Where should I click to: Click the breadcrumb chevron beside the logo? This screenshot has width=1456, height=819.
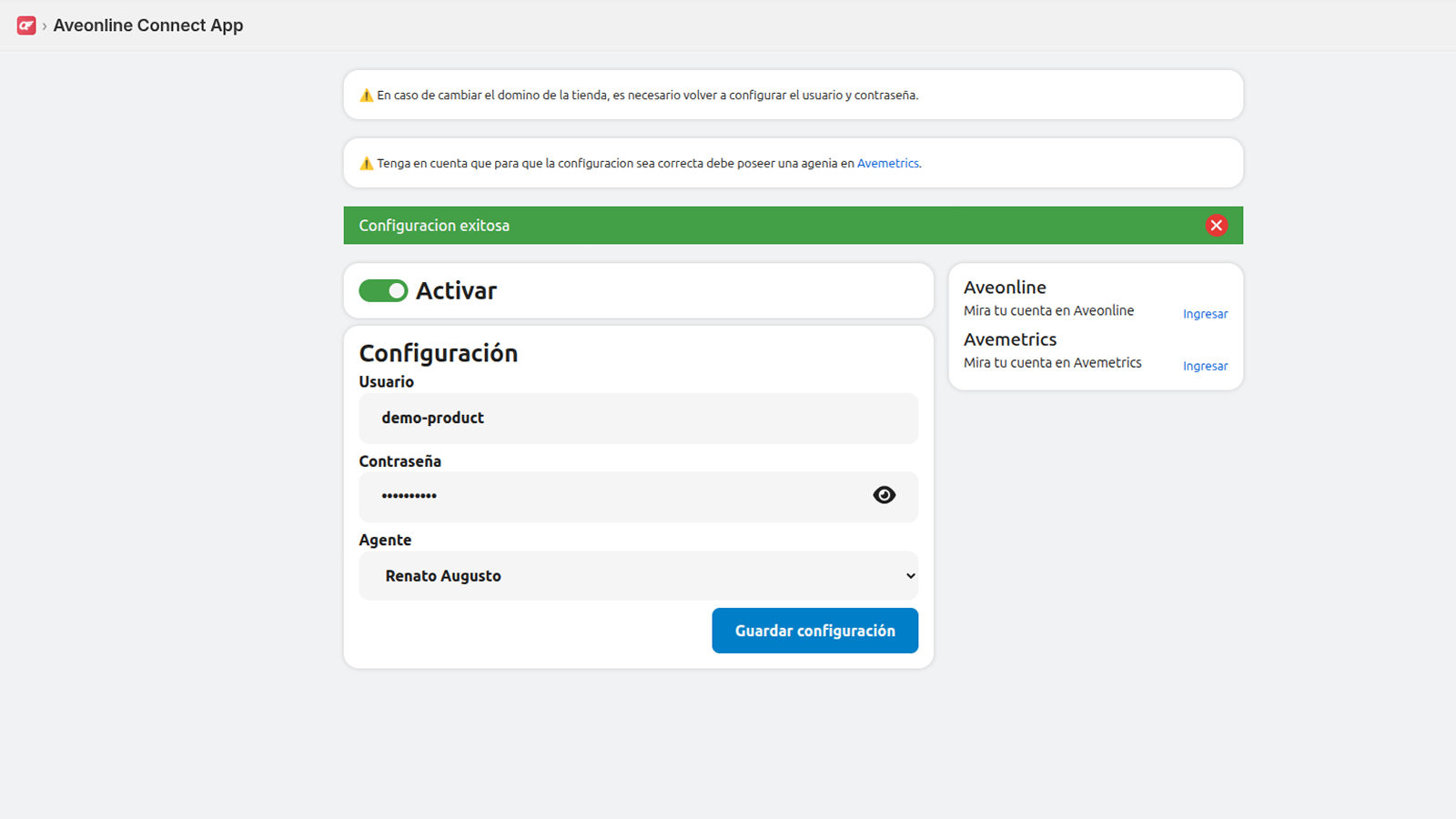(x=43, y=25)
